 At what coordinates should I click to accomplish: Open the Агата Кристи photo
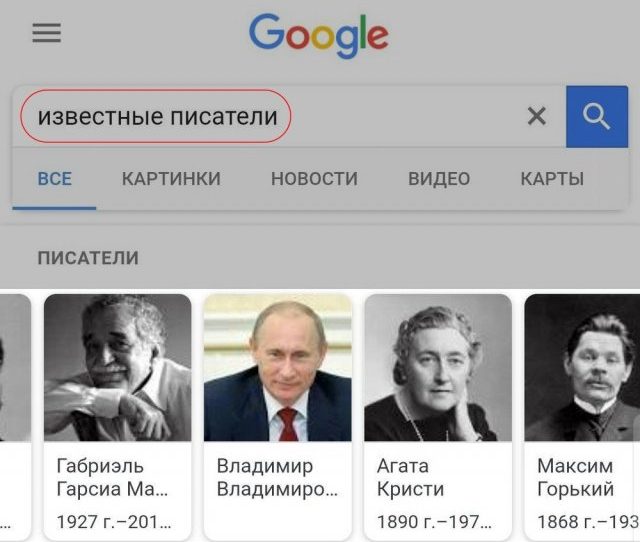tap(438, 367)
